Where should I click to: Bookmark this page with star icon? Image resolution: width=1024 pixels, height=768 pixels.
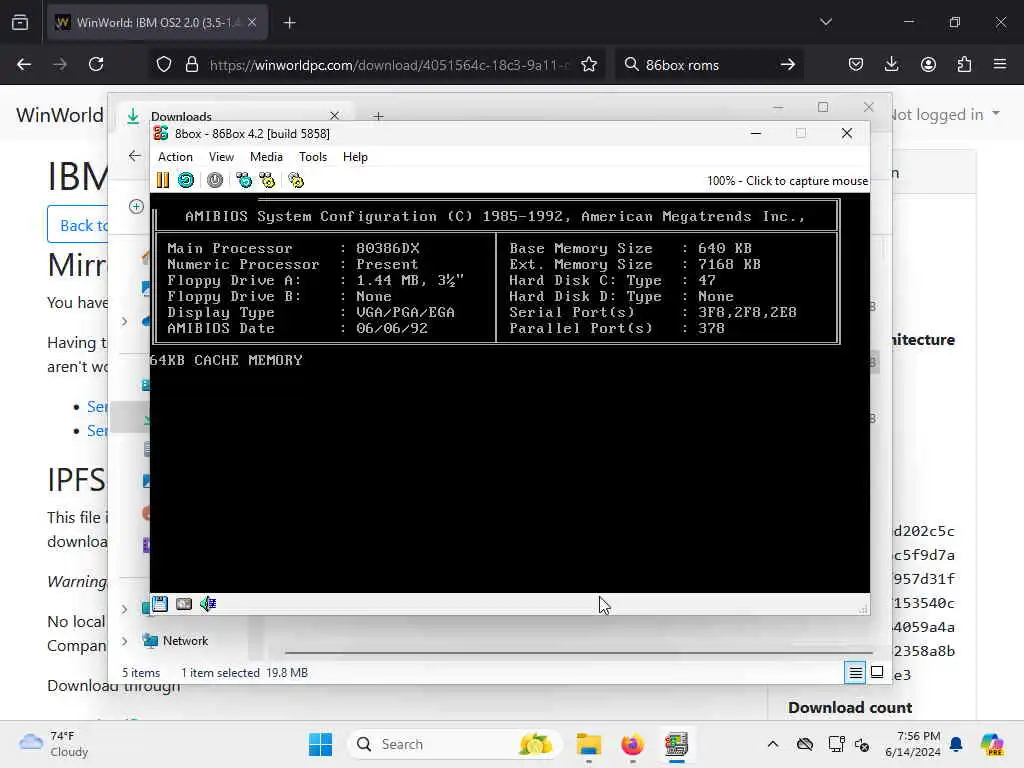tap(589, 65)
